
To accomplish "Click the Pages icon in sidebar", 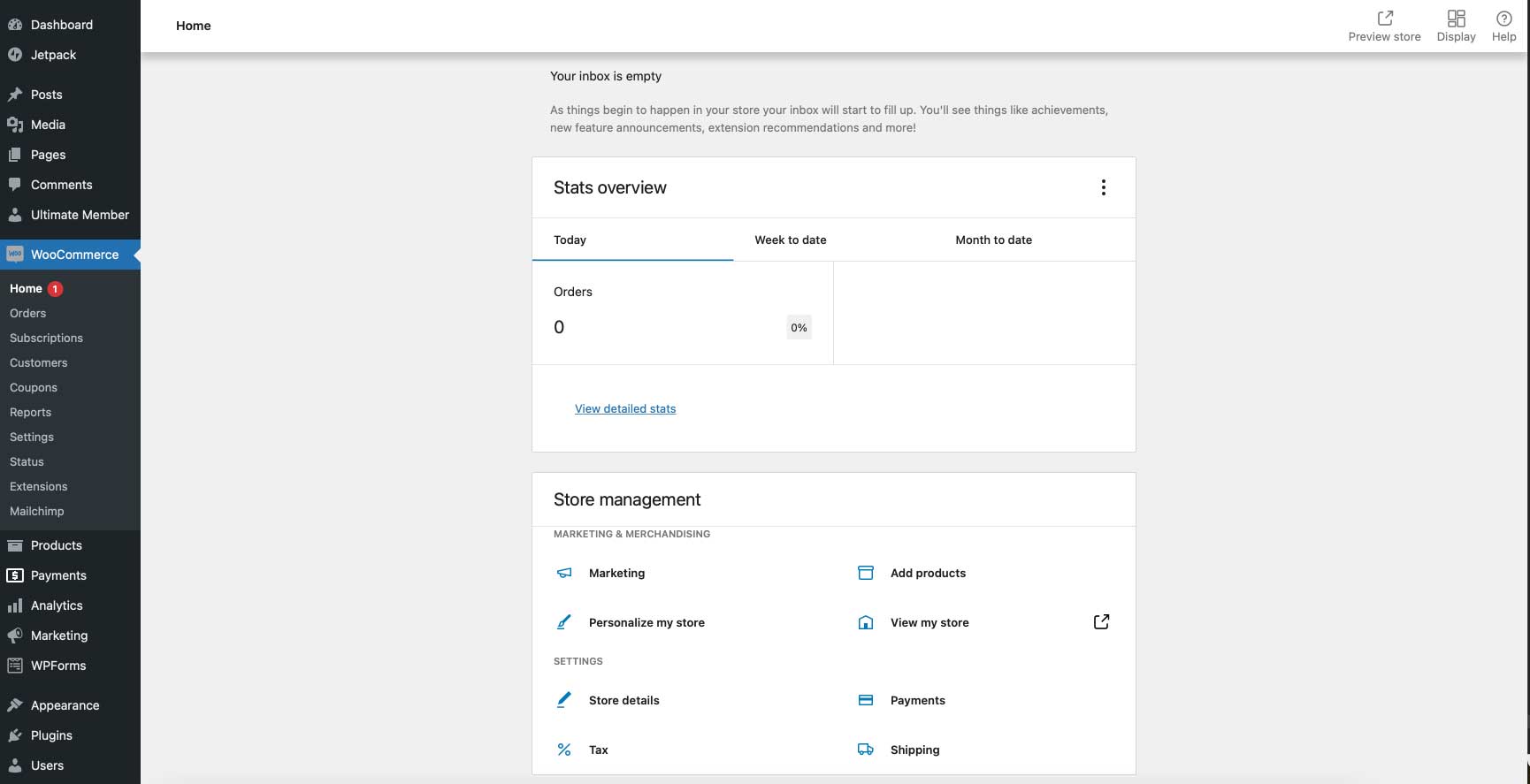I will (x=15, y=155).
